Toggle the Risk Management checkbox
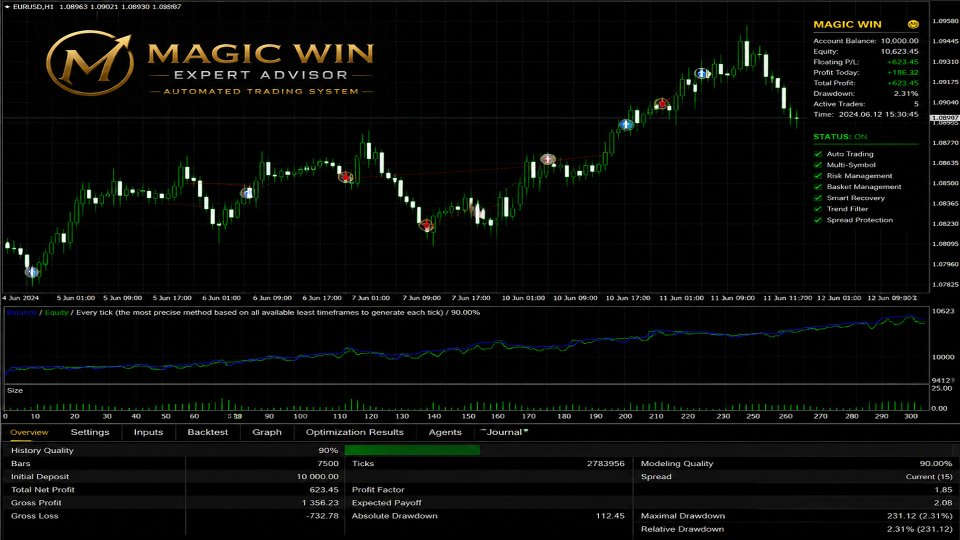 [818, 176]
